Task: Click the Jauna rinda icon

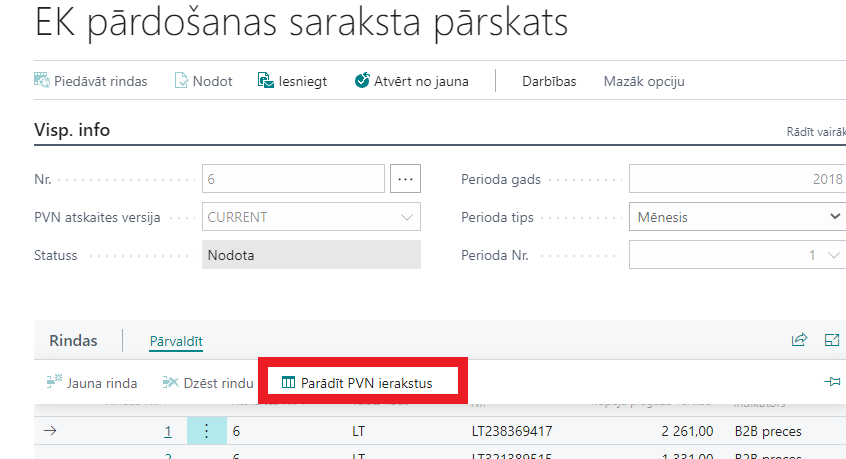Action: click(54, 382)
